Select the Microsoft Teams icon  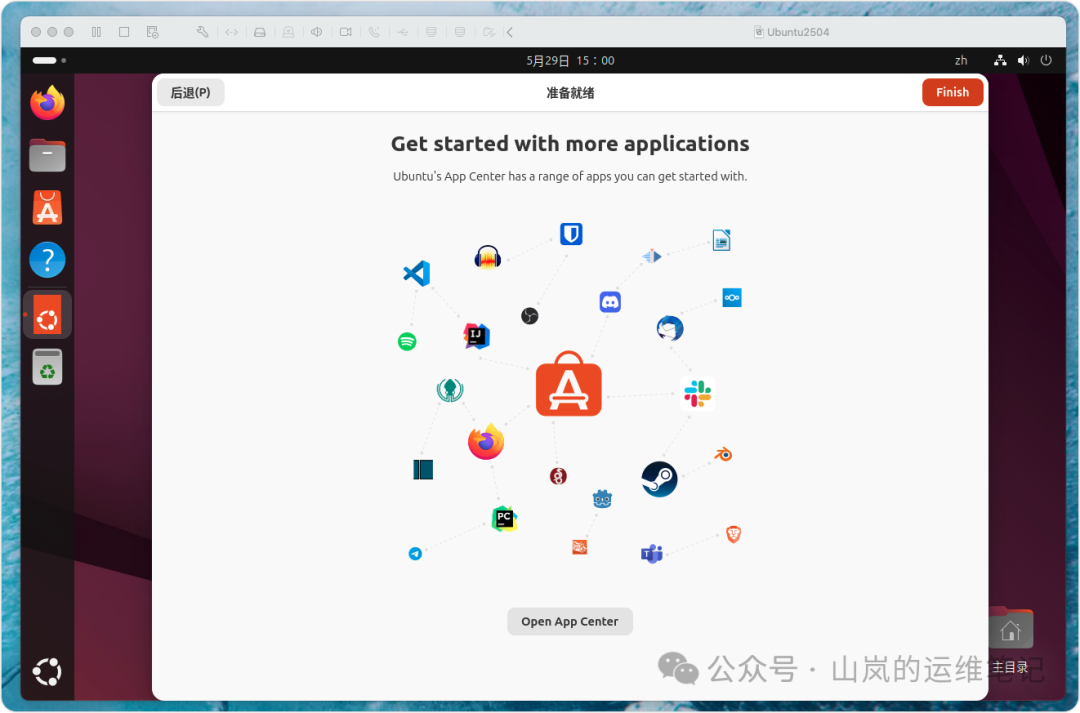point(651,553)
